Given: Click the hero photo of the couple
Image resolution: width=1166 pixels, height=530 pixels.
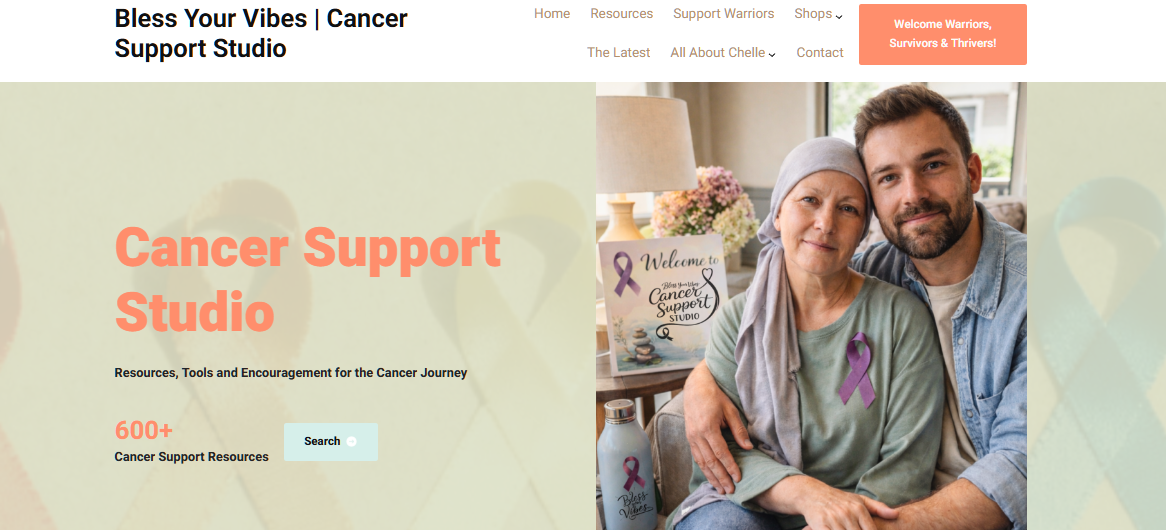Looking at the screenshot, I should point(811,306).
